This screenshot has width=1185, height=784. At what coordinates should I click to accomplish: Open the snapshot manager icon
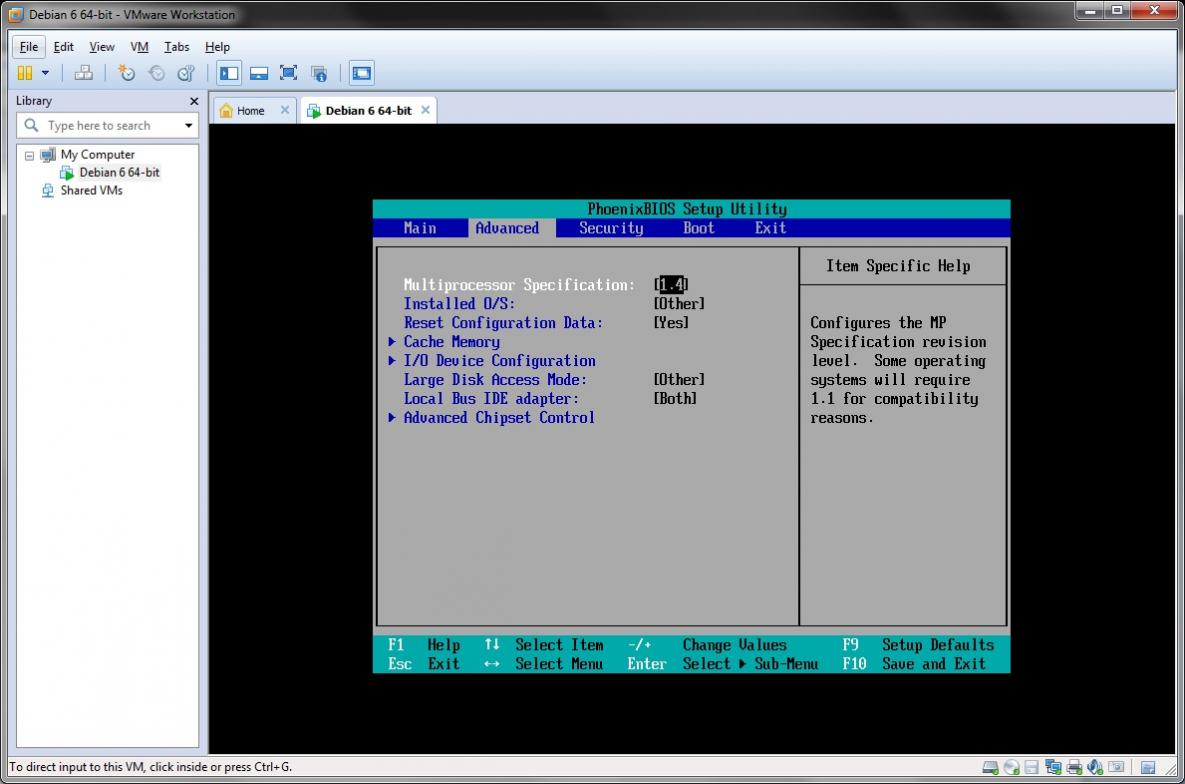coord(186,73)
